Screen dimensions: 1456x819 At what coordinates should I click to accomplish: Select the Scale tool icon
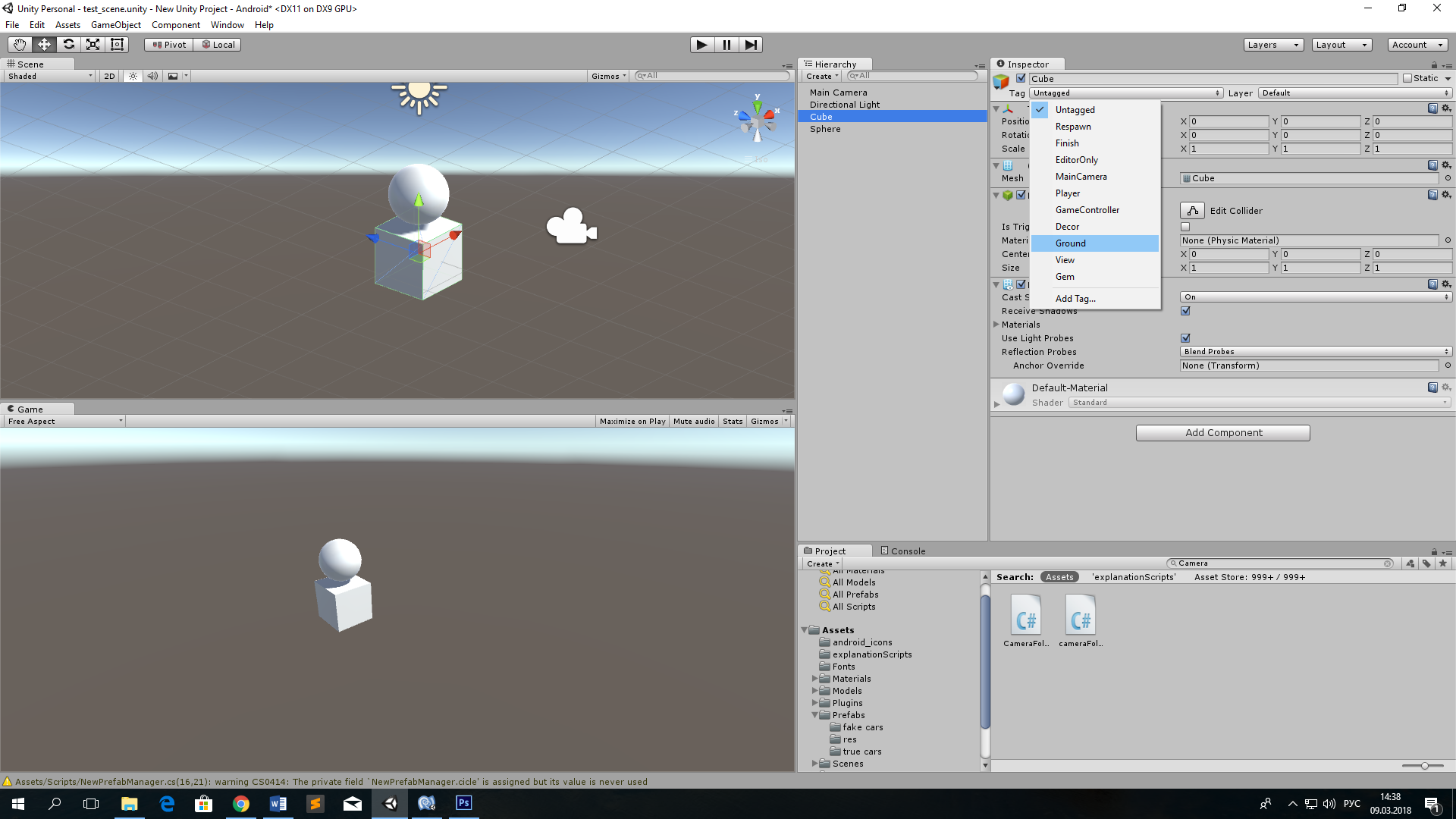click(x=93, y=43)
